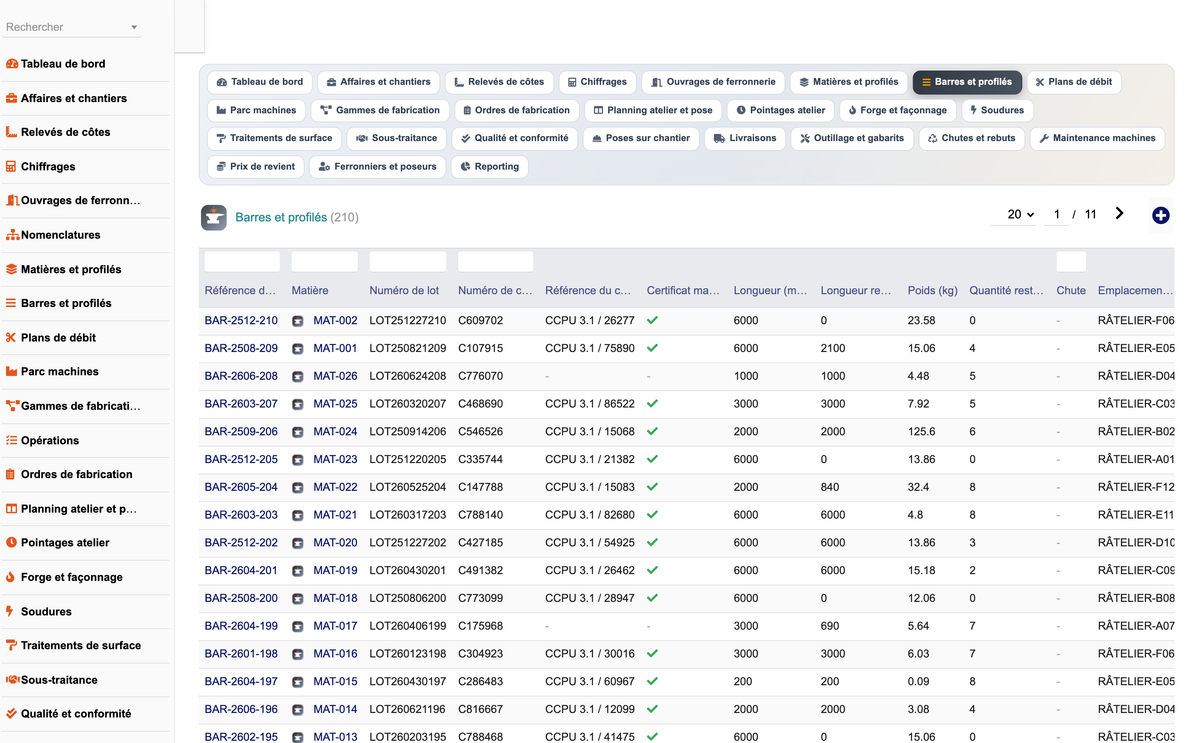1200x743 pixels.
Task: Open material link MAT-020
Action: 335,543
